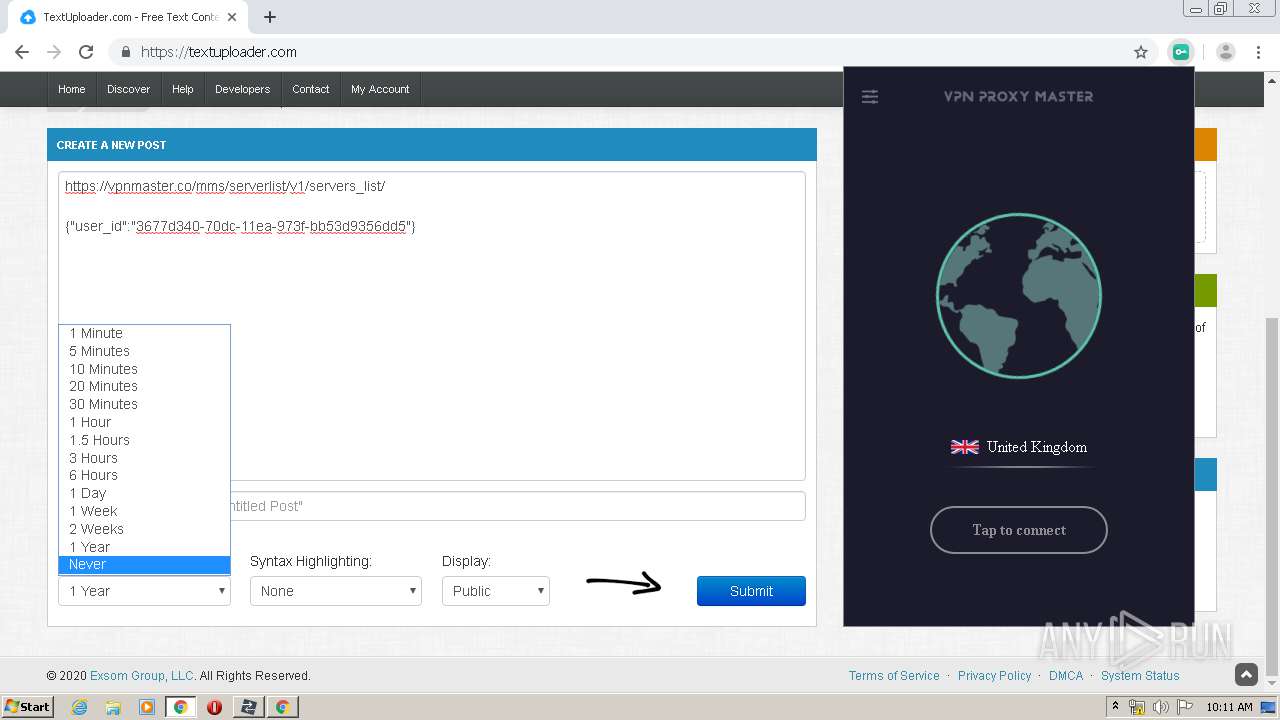Open the Syntax Highlighting dropdown
The height and width of the screenshot is (720, 1280).
pyautogui.click(x=336, y=591)
